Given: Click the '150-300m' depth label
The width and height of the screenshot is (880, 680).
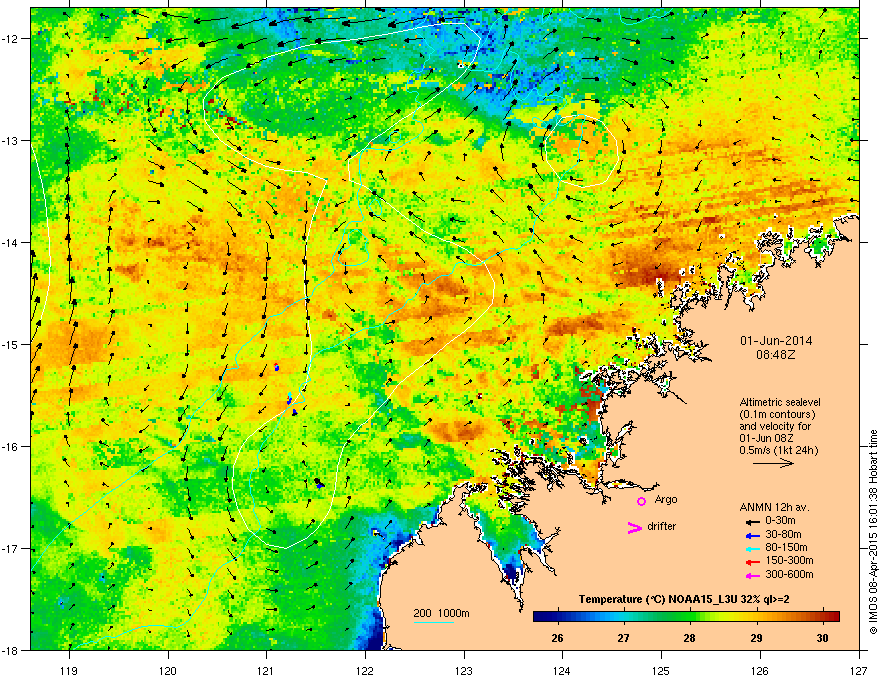Looking at the screenshot, I should tap(789, 560).
